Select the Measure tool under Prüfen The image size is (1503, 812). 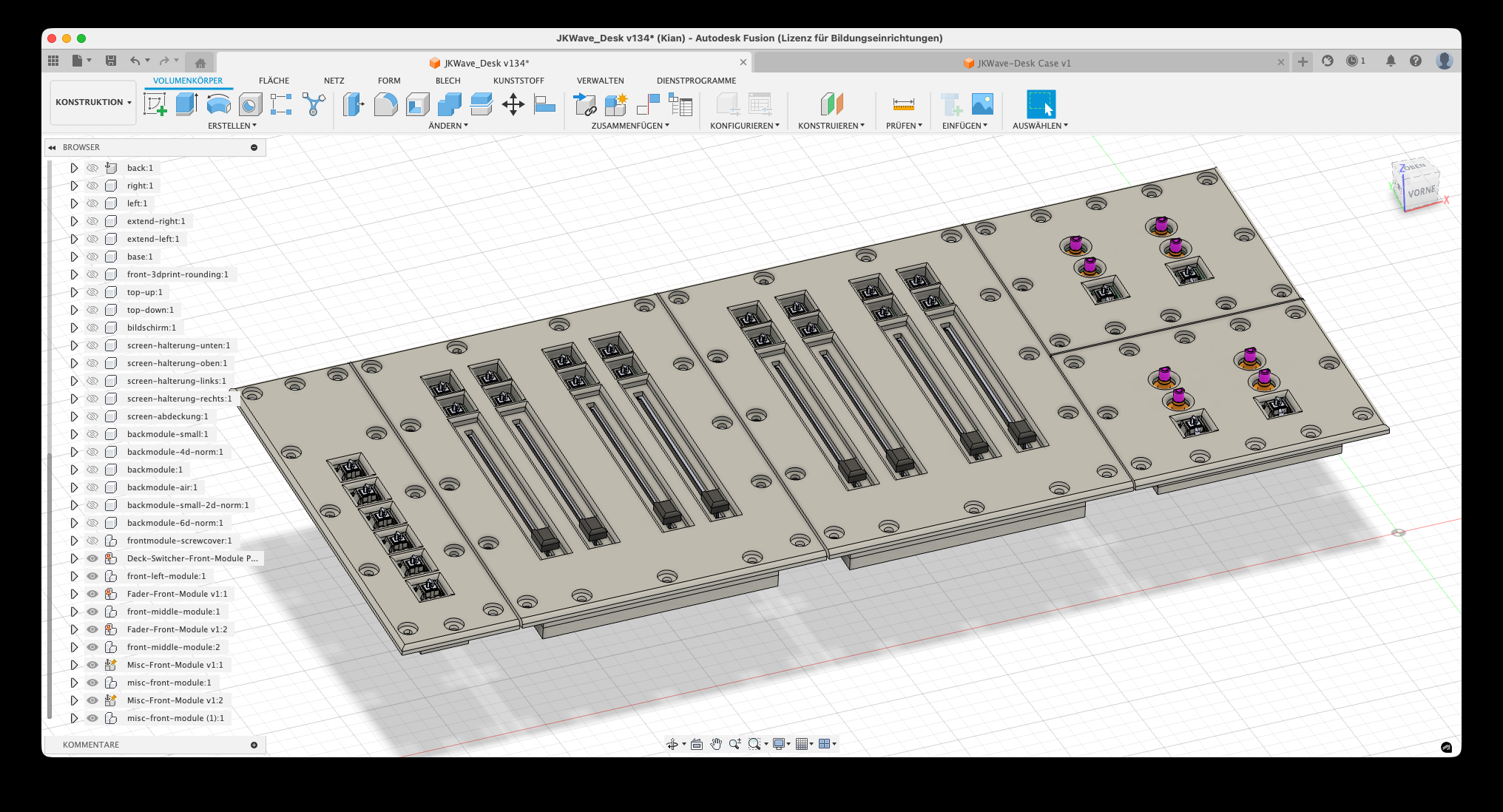click(903, 104)
